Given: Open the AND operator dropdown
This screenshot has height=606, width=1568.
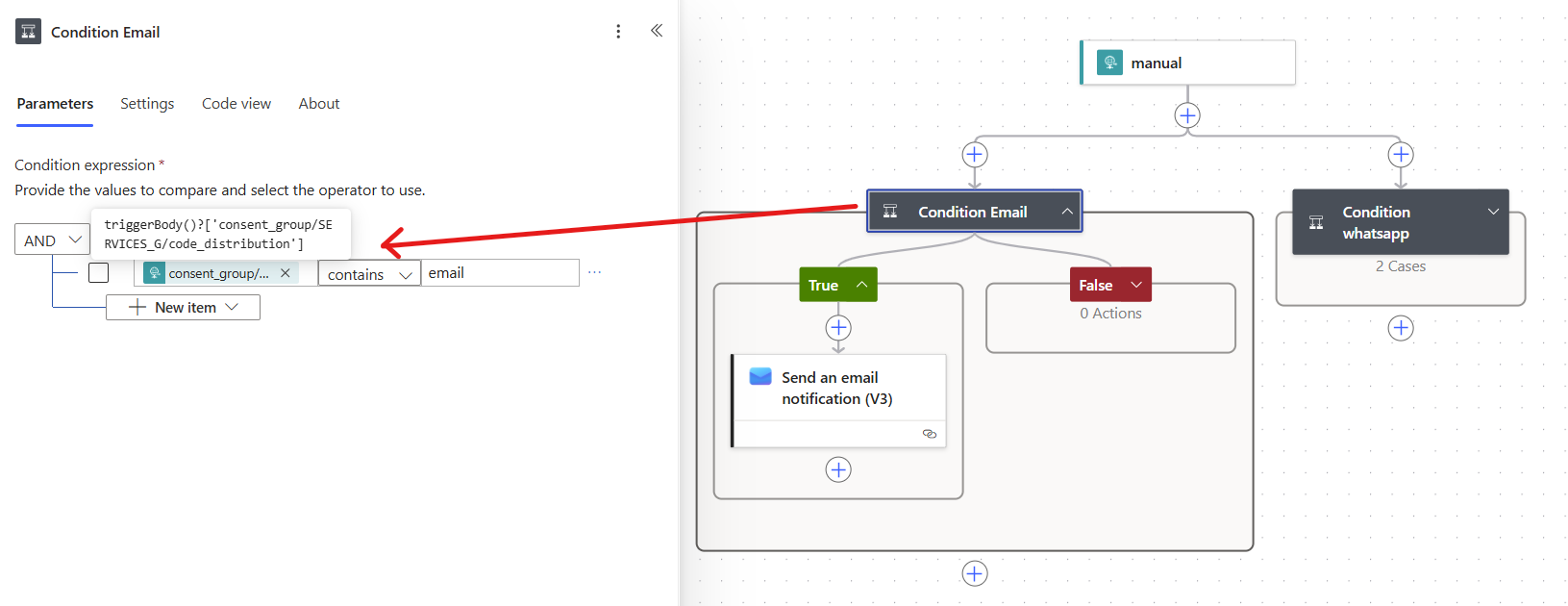Looking at the screenshot, I should pos(52,240).
